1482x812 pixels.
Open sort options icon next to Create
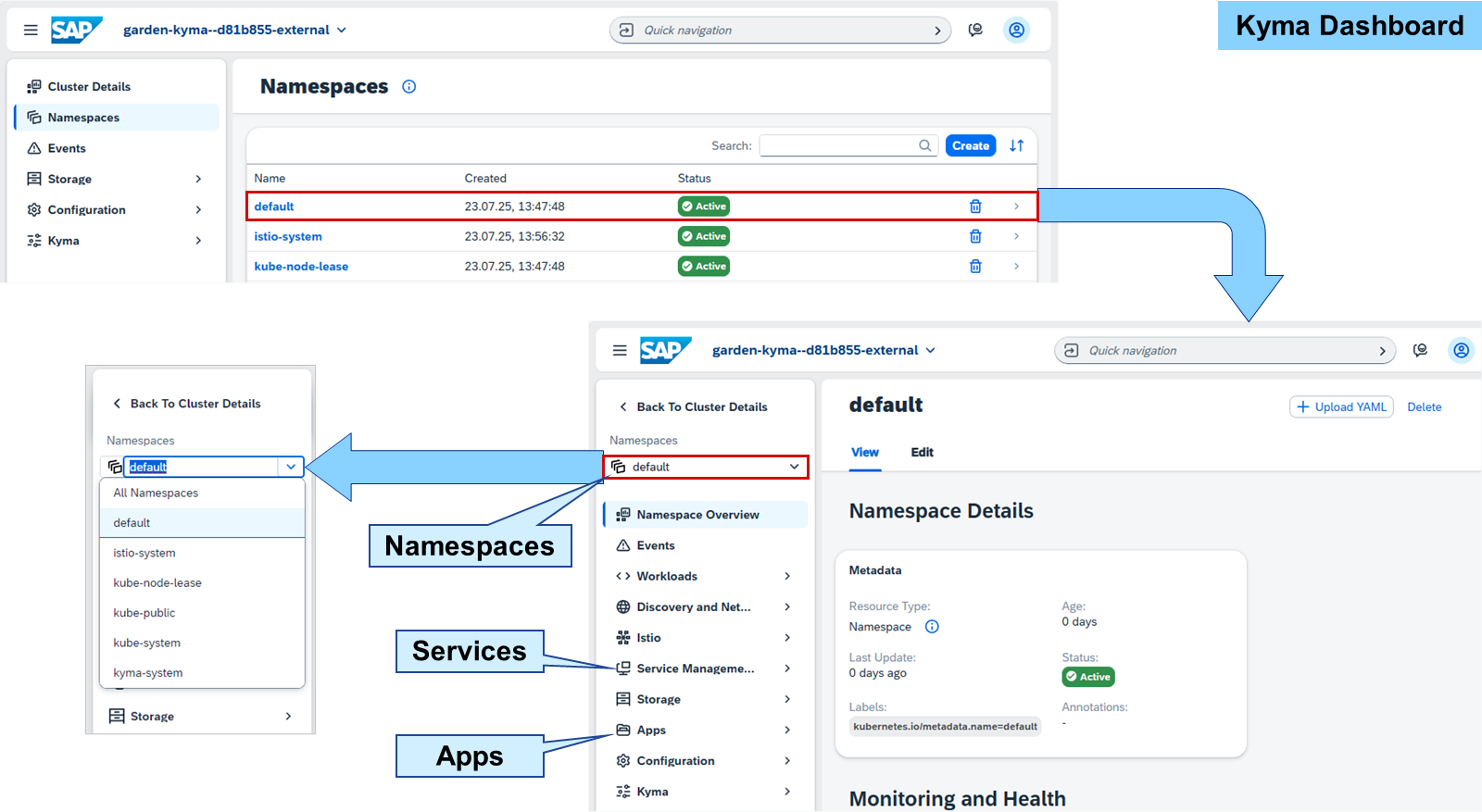click(1016, 145)
